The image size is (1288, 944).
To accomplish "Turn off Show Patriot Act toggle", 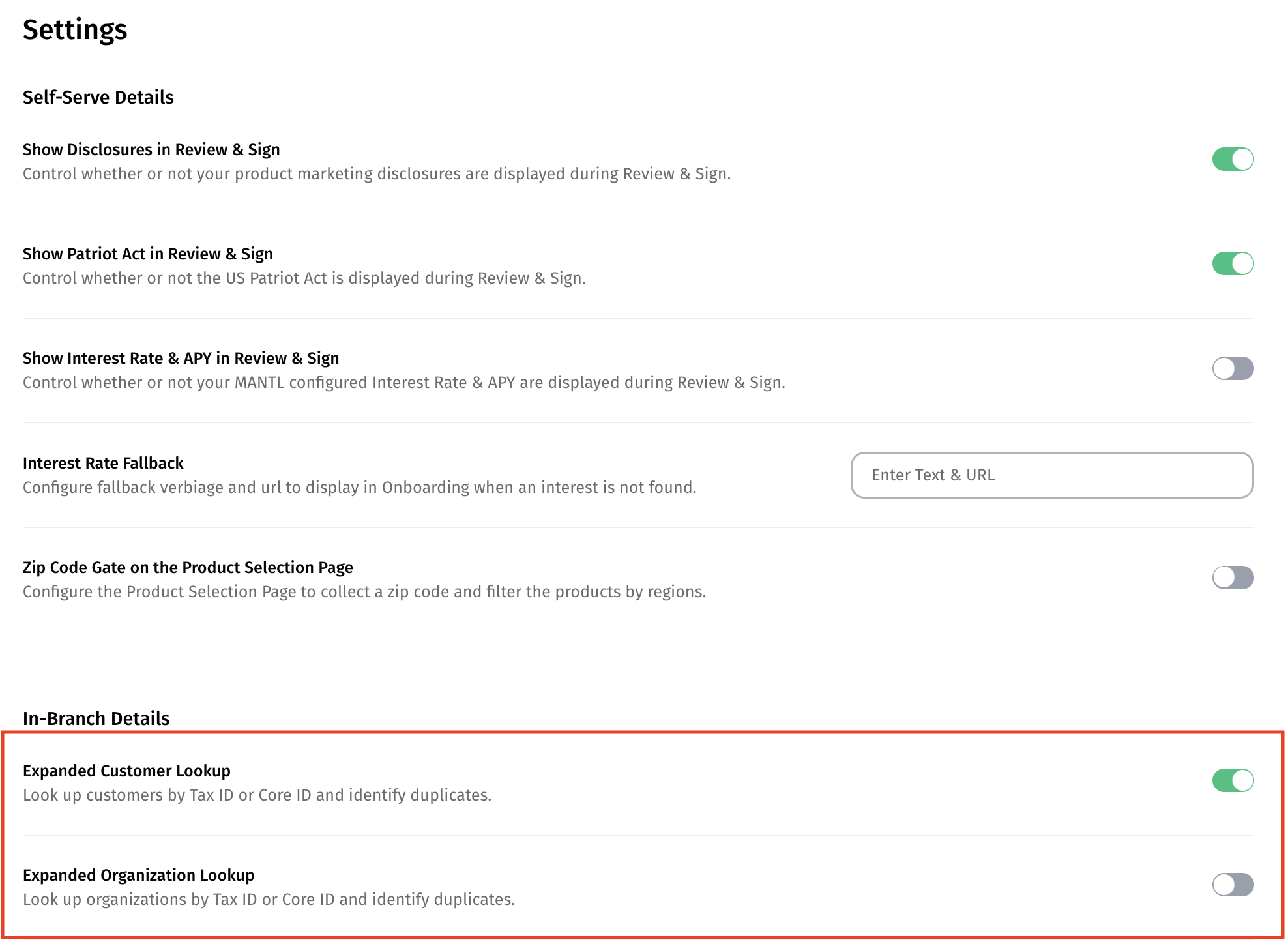I will [x=1232, y=263].
